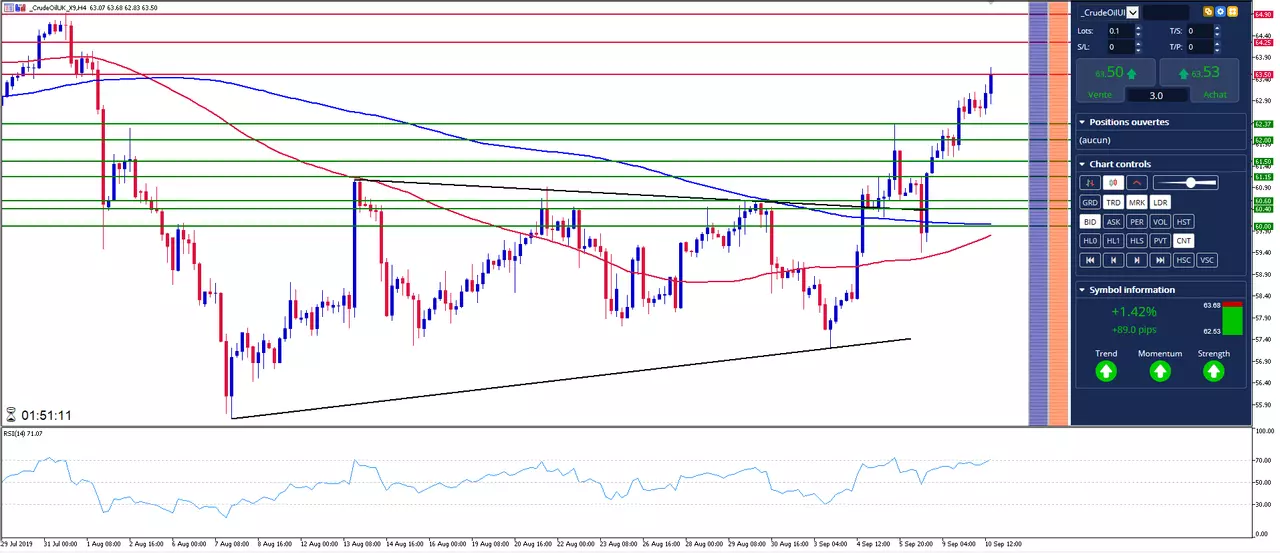This screenshot has width=1280, height=553.
Task: Click the Strength up-arrow indicator
Action: coord(1214,372)
